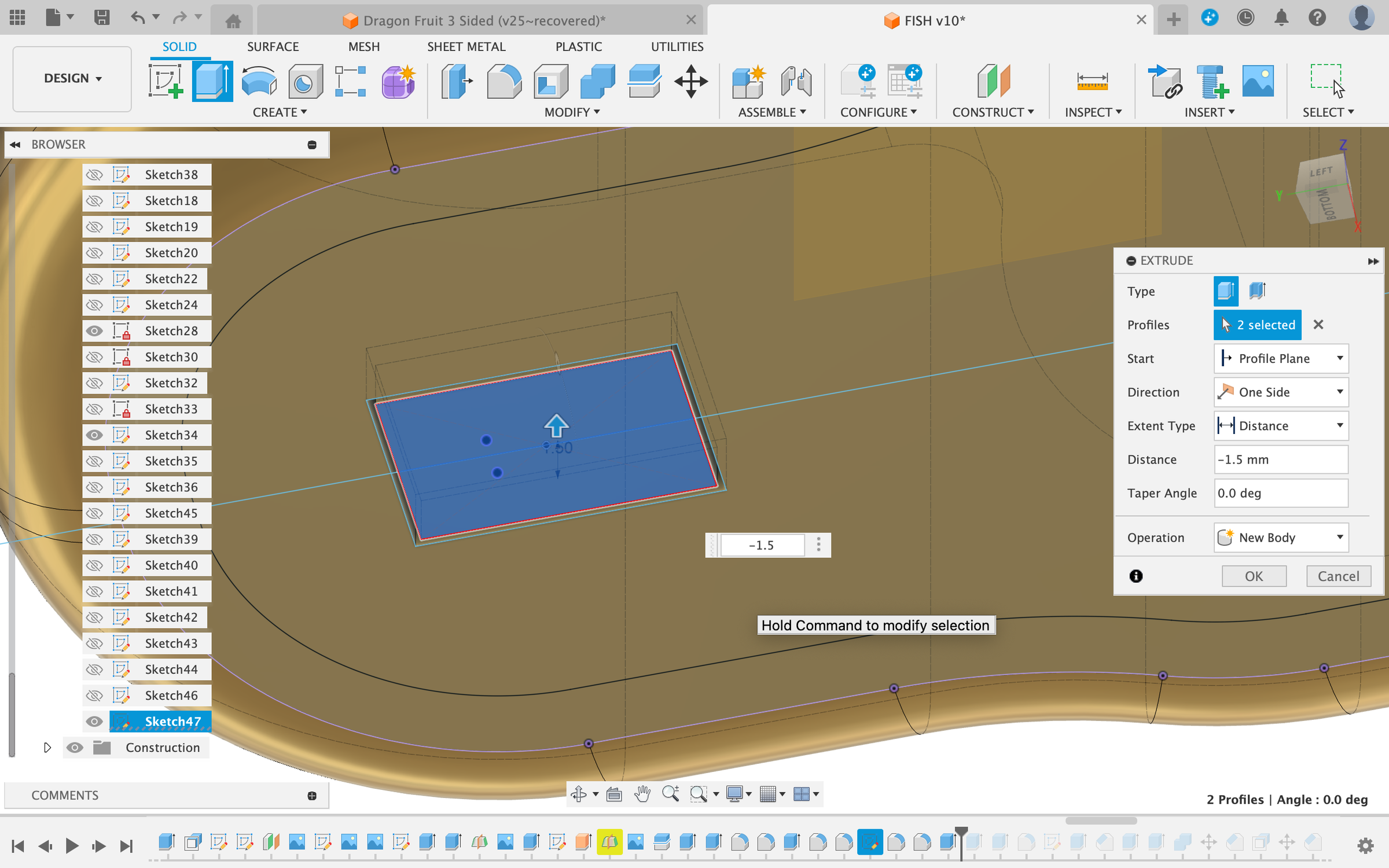Click the Taper Angle input field

(1281, 493)
